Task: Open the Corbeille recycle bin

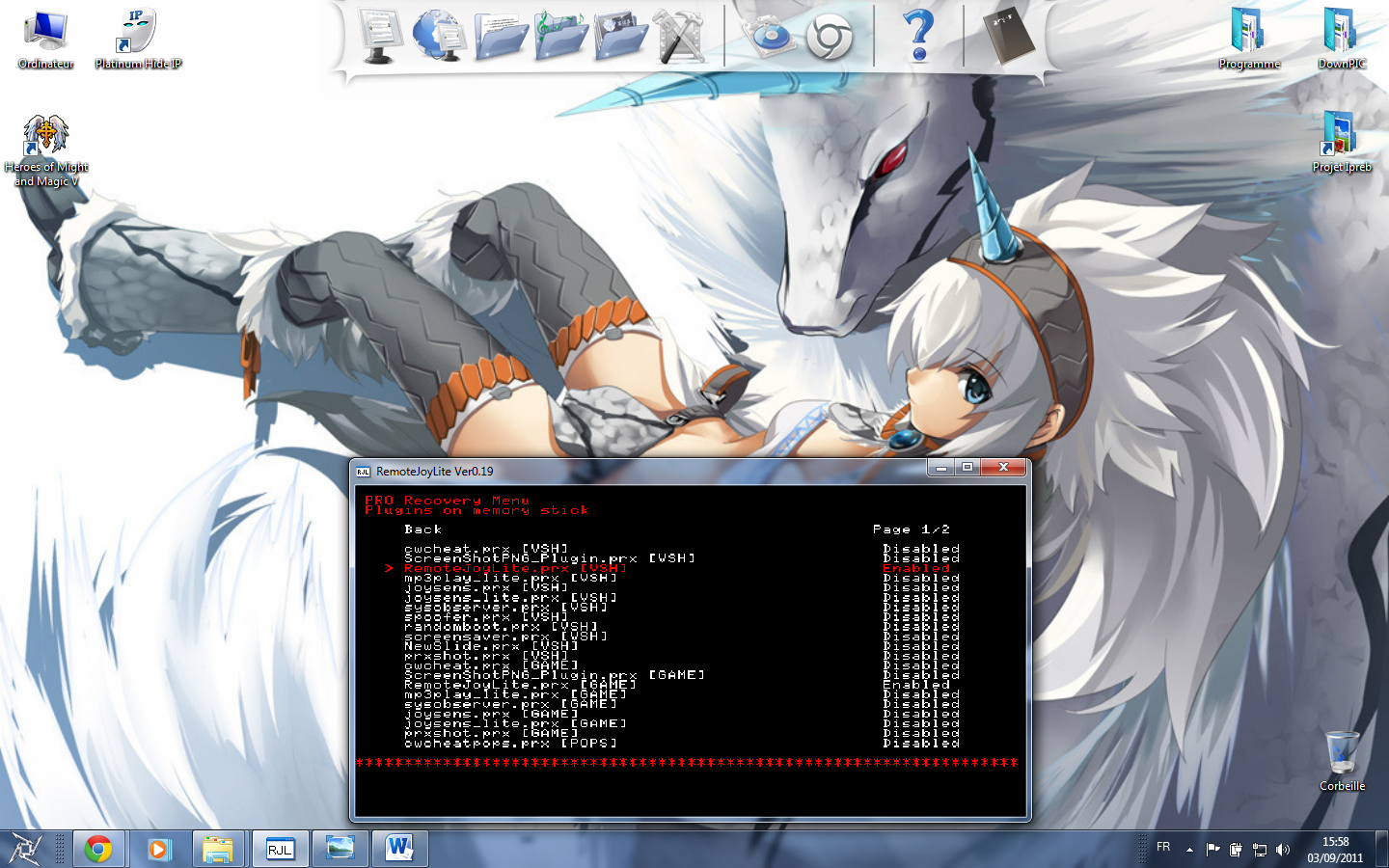Action: pyautogui.click(x=1342, y=761)
